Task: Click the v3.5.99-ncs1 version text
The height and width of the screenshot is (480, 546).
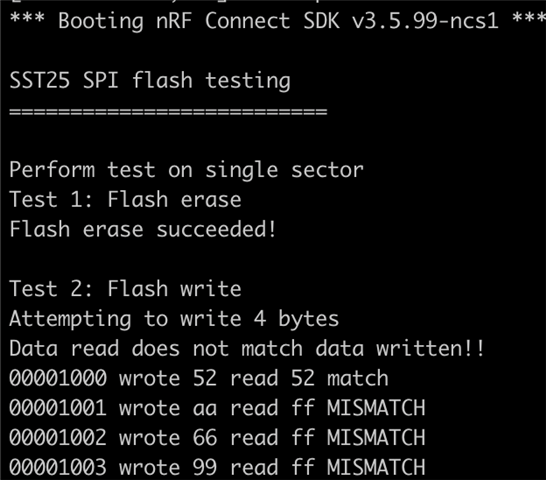Action: tap(425, 21)
